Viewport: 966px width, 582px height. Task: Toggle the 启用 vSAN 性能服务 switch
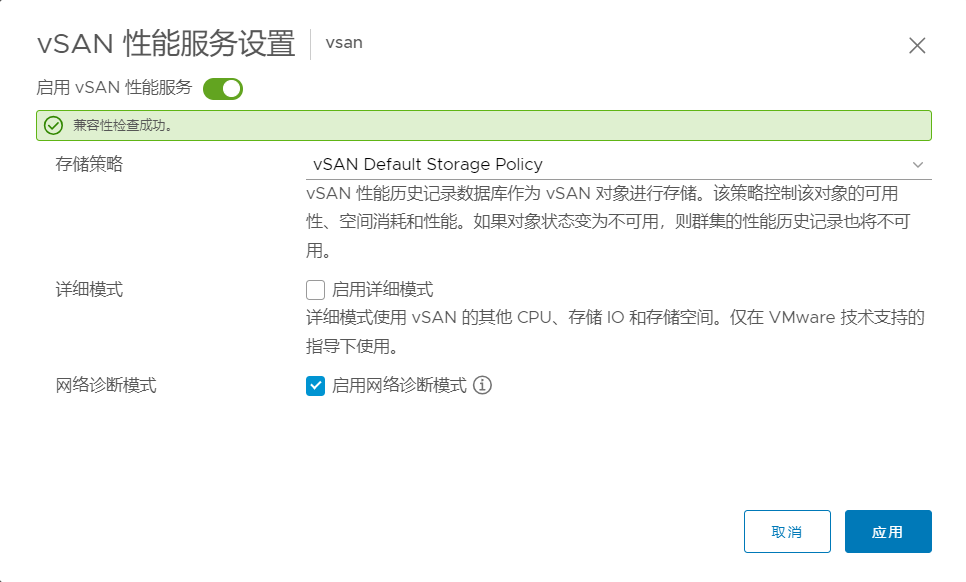click(x=223, y=89)
